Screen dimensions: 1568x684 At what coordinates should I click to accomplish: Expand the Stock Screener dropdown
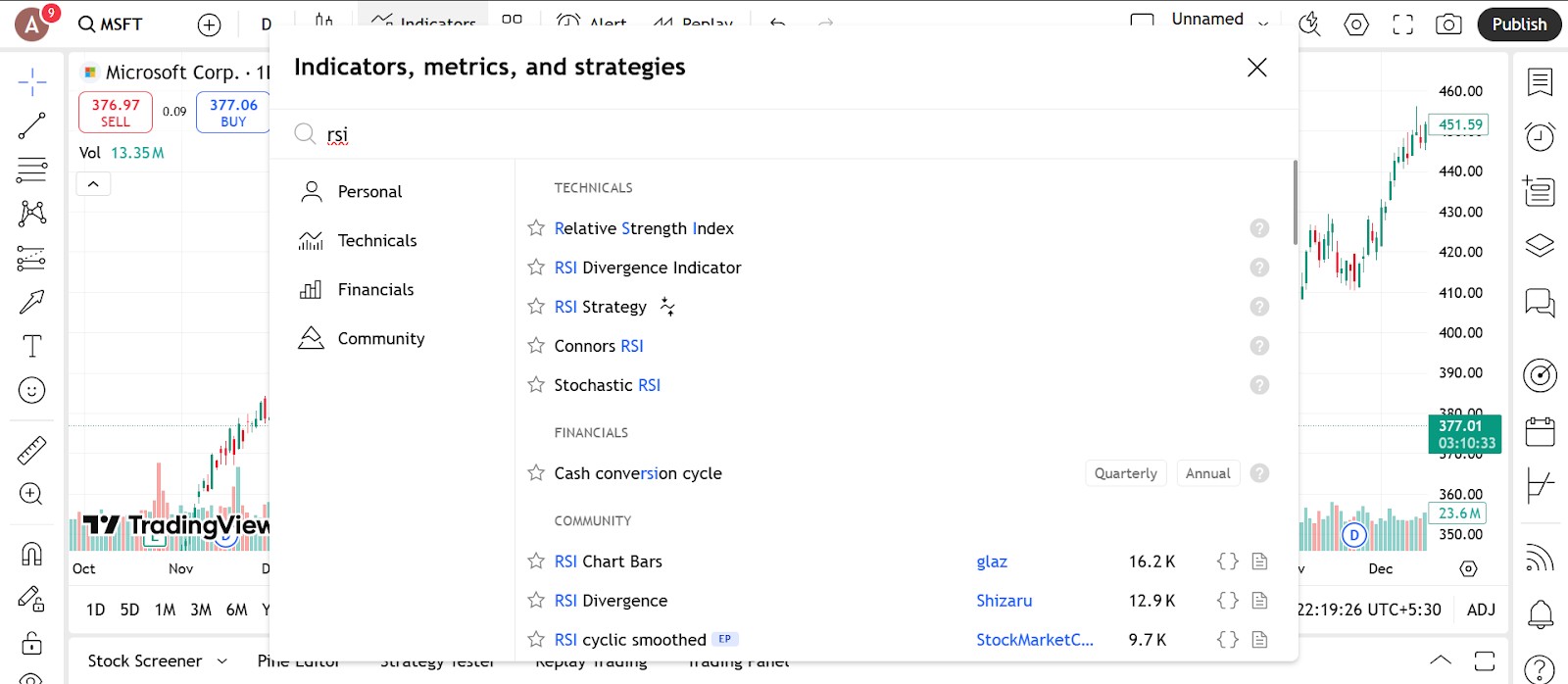pyautogui.click(x=222, y=661)
